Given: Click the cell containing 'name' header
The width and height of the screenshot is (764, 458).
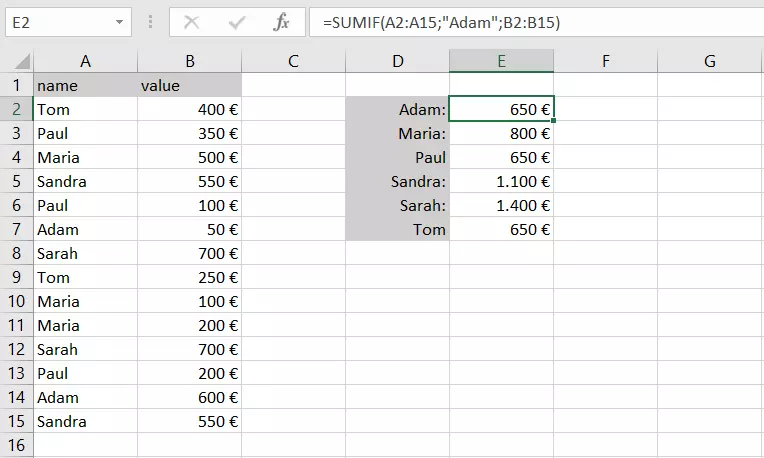Looking at the screenshot, I should click(86, 86).
